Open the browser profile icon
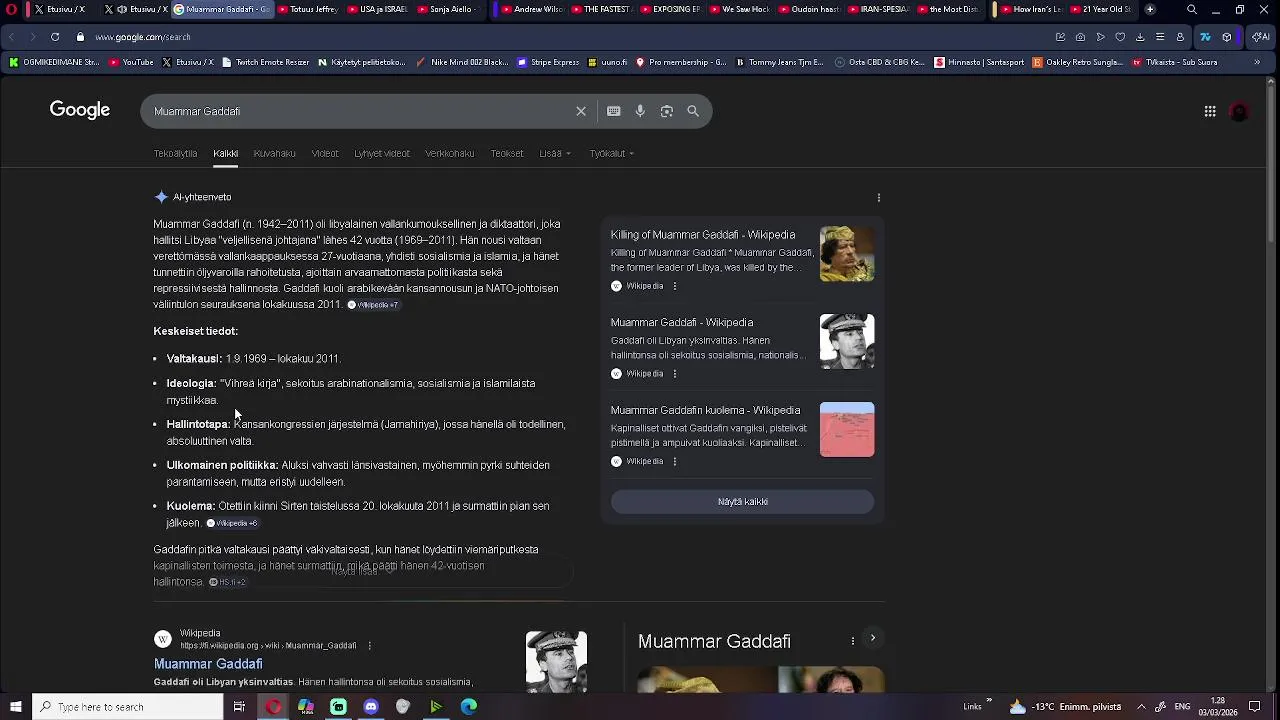 pos(1180,37)
